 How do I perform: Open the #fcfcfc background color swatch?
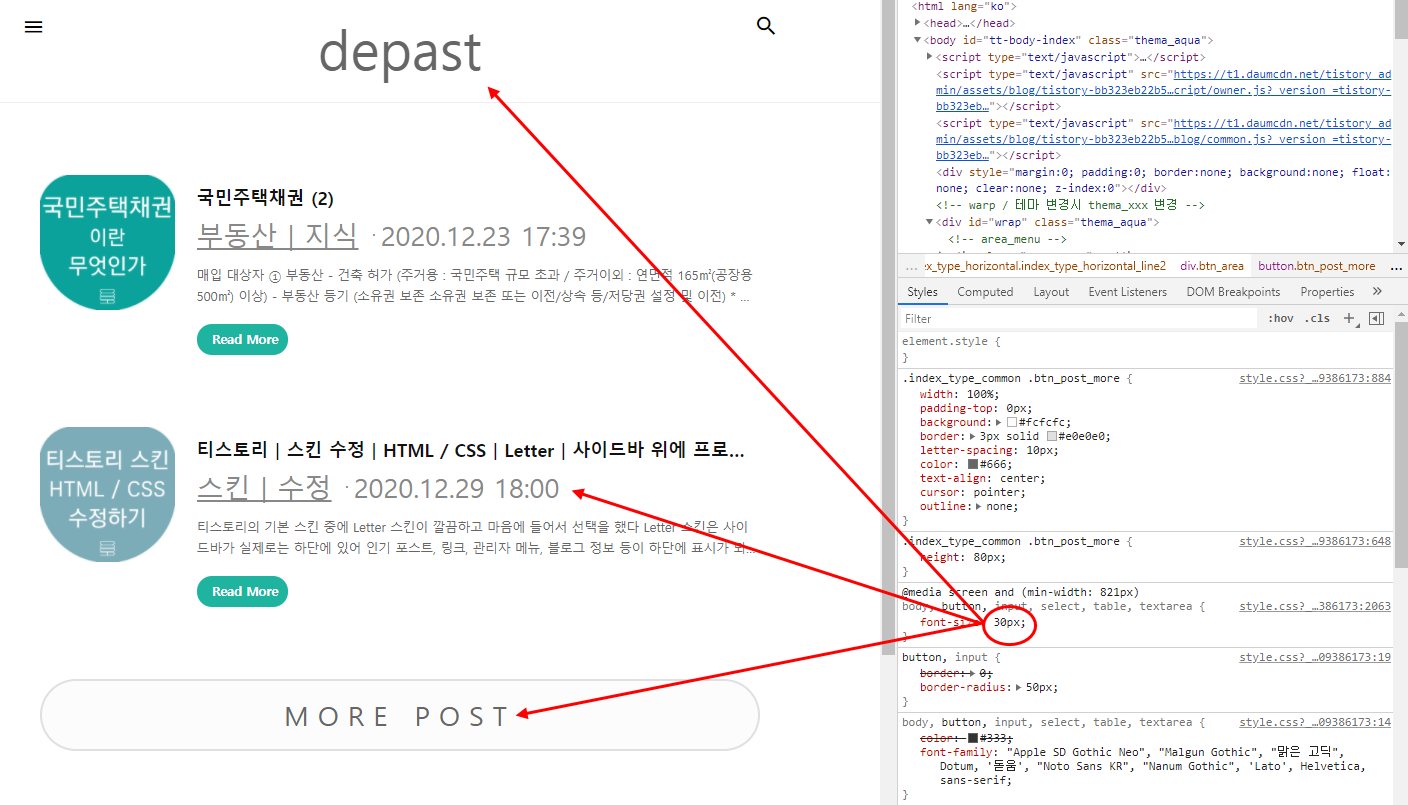point(1012,423)
